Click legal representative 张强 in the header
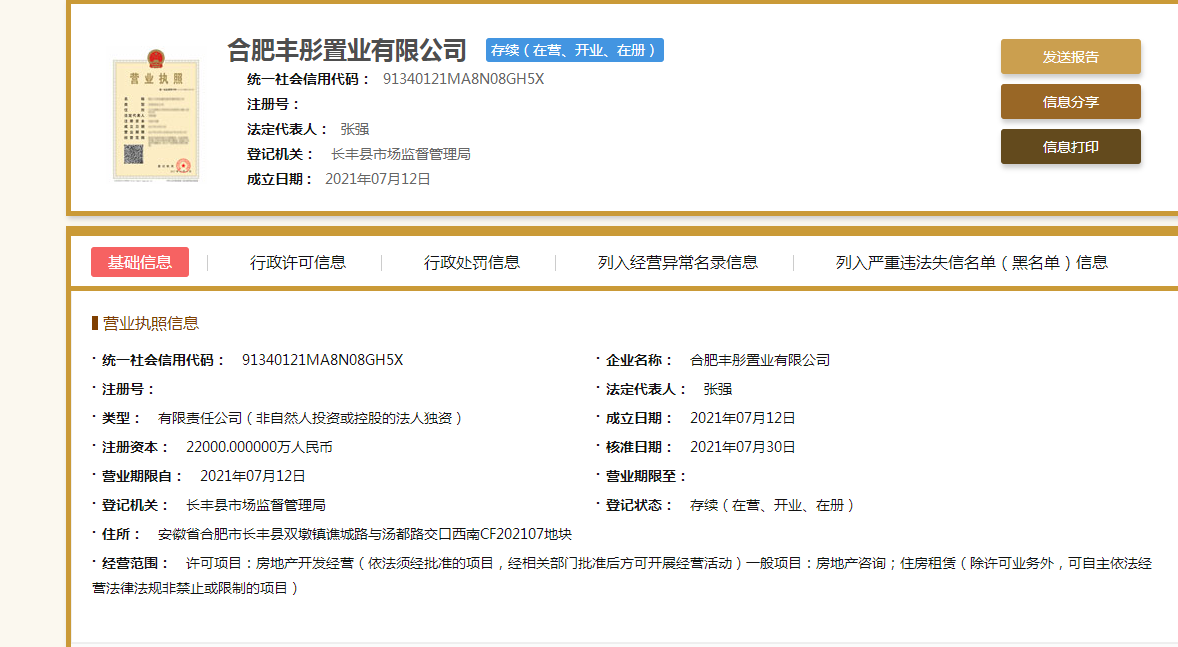1178x647 pixels. click(x=355, y=129)
